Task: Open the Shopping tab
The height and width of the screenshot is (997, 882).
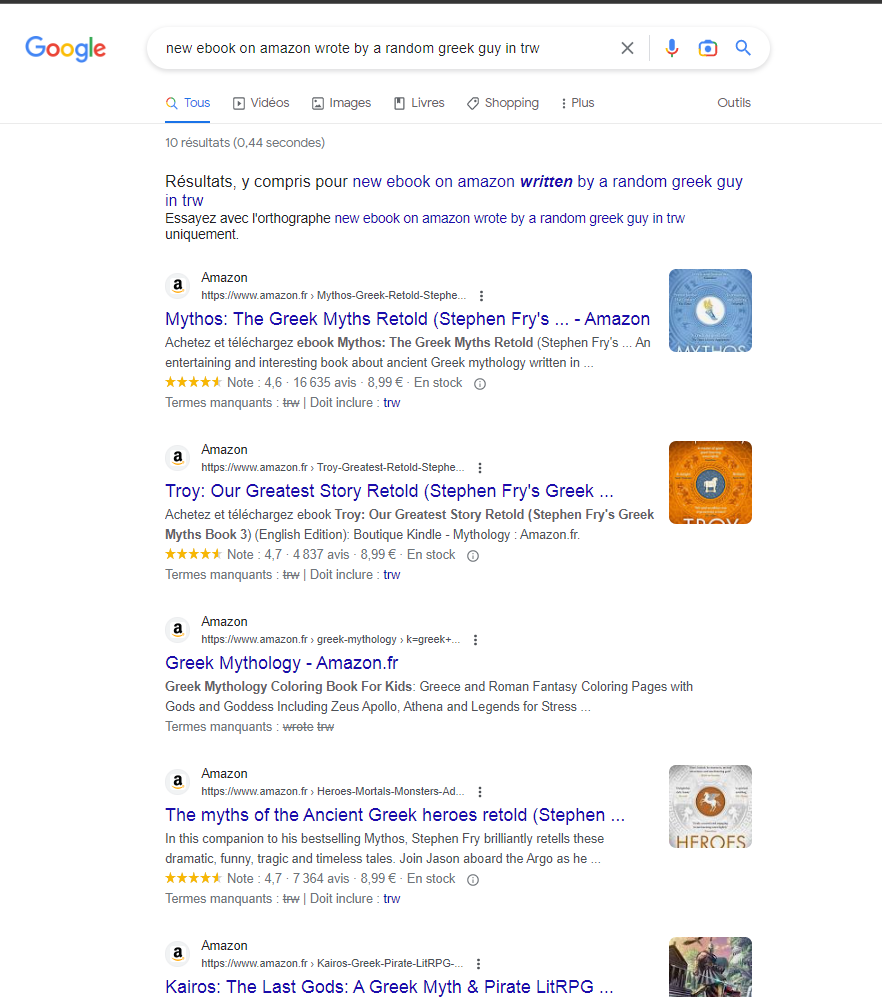Action: click(502, 103)
